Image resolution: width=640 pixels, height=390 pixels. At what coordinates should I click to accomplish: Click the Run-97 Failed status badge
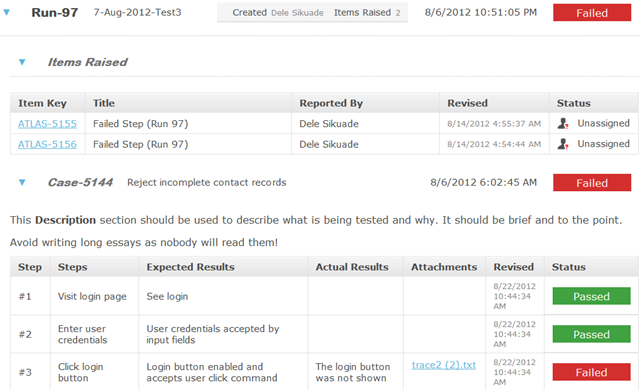[x=592, y=13]
